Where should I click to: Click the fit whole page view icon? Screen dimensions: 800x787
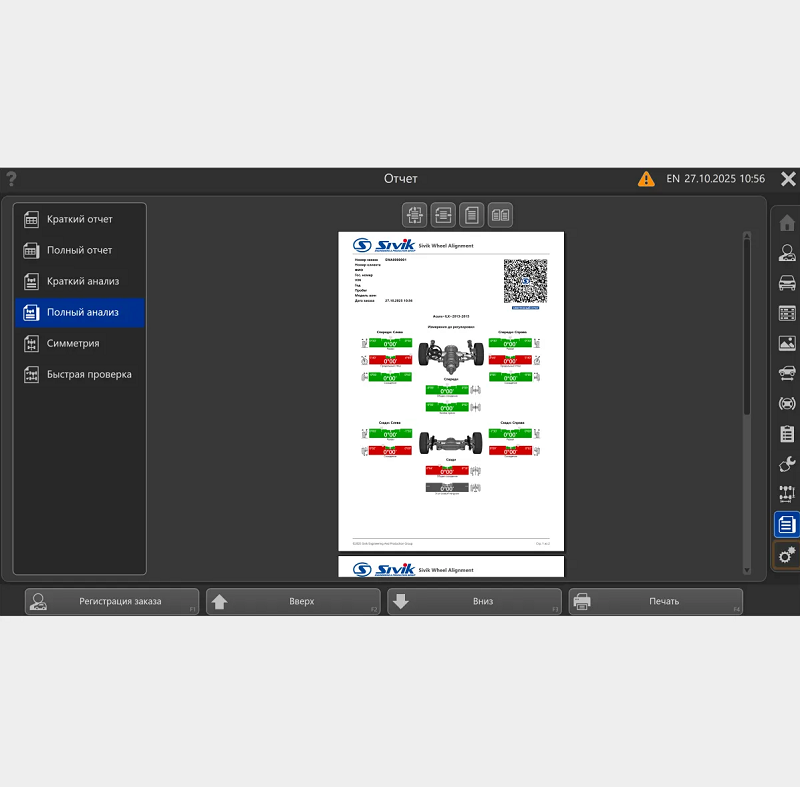pyautogui.click(x=414, y=214)
